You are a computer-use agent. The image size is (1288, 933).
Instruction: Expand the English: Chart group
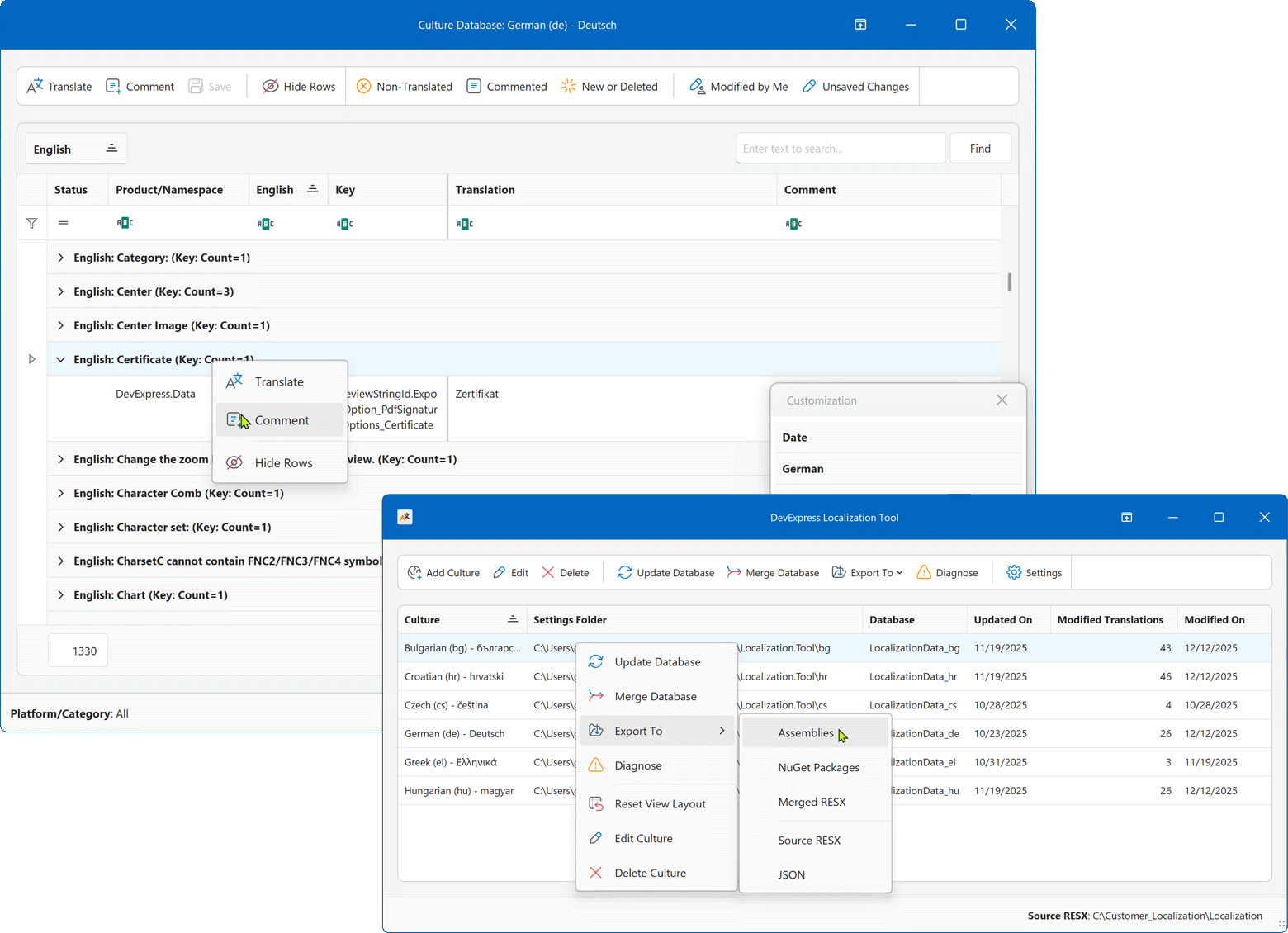click(x=59, y=594)
